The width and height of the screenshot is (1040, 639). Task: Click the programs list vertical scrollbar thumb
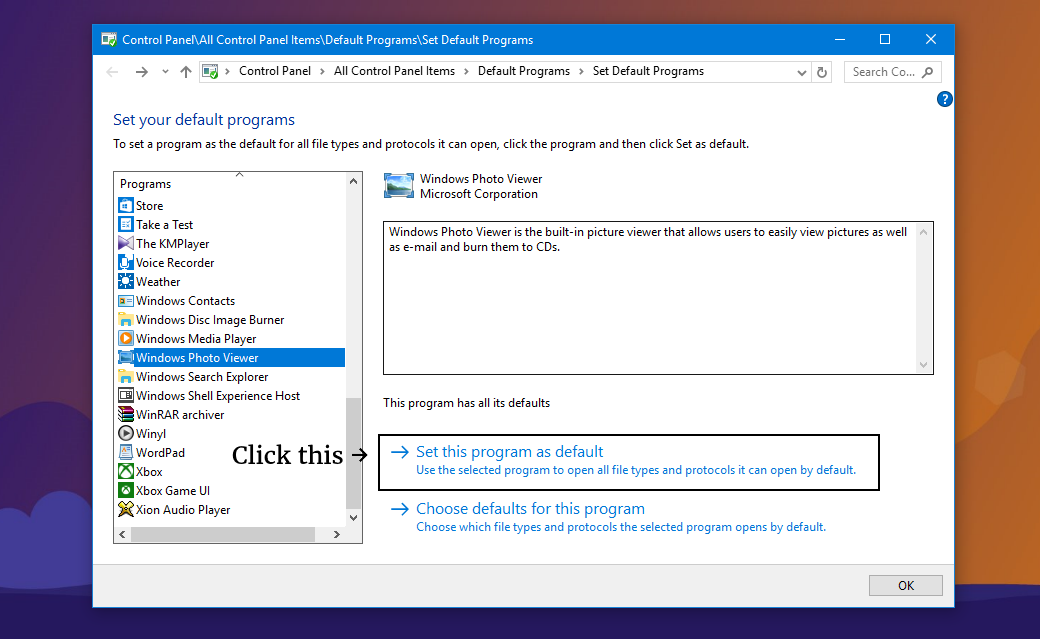tap(354, 453)
